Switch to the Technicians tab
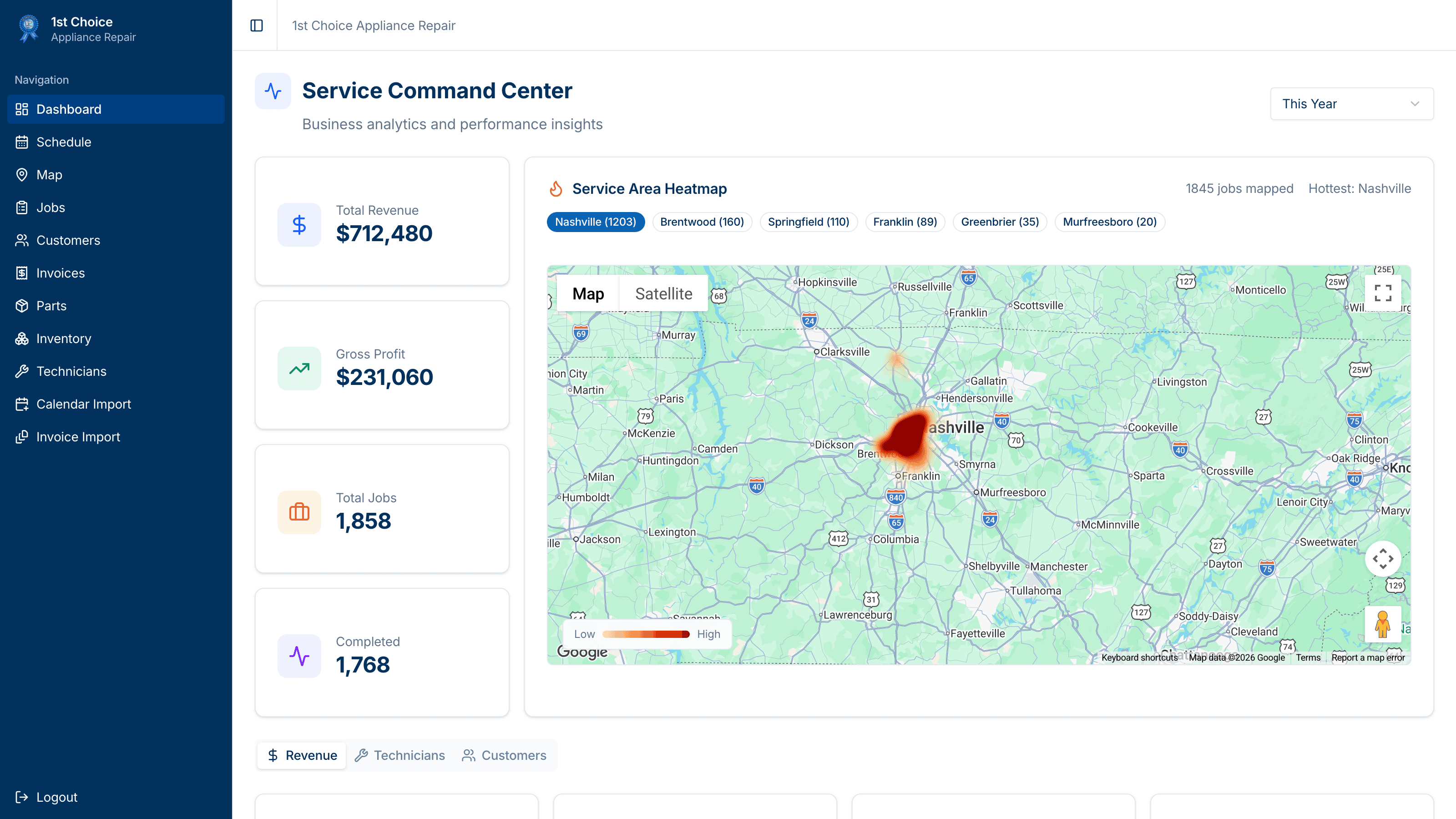Image resolution: width=1456 pixels, height=819 pixels. coord(399,756)
